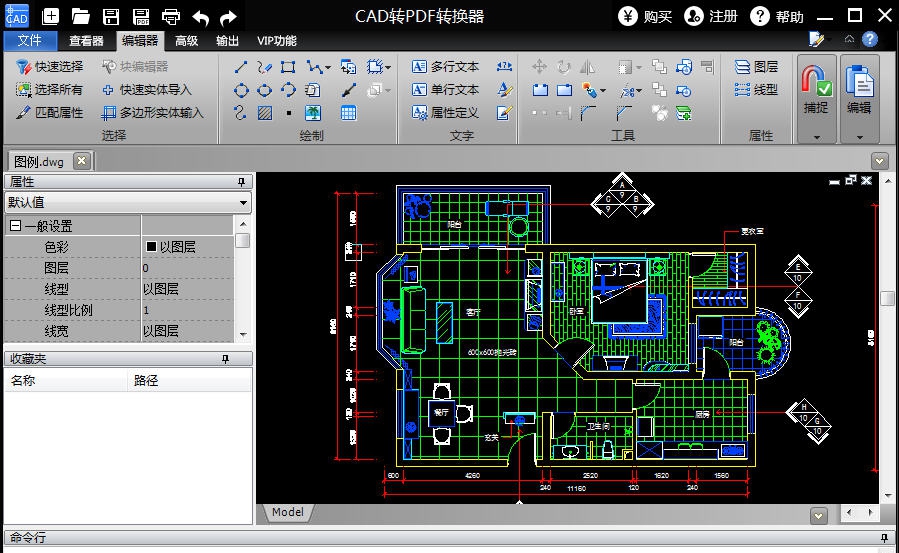Click the 色彩 black color swatch
This screenshot has width=899, height=553.
[152, 247]
